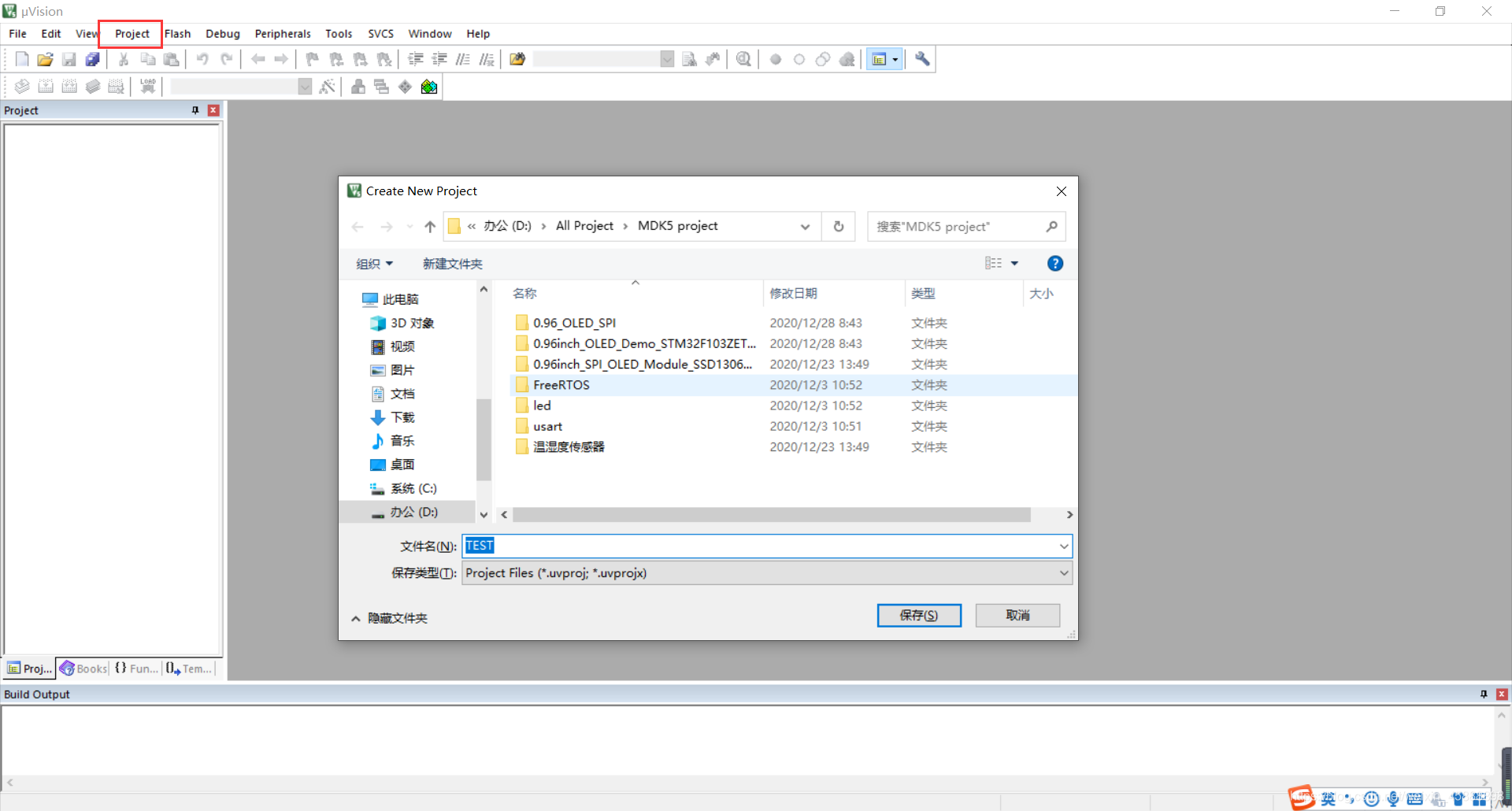Viewport: 1512px width, 811px height.
Task: Click the Open file toolbar icon
Action: click(x=46, y=59)
